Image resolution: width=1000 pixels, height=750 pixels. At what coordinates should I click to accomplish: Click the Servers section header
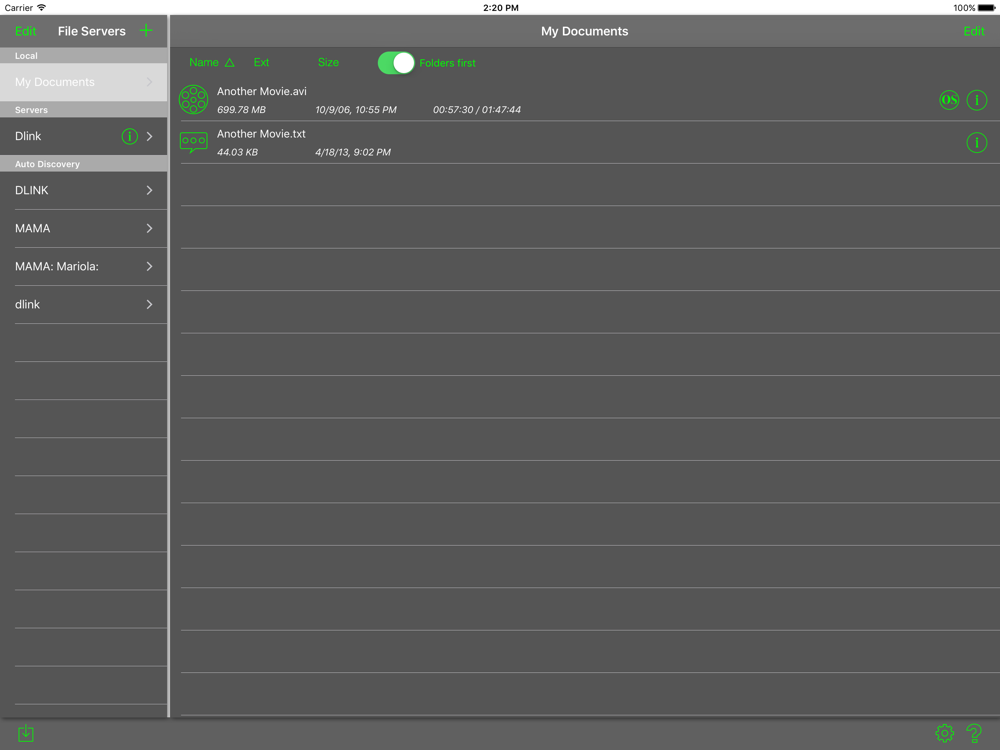pyautogui.click(x=84, y=110)
